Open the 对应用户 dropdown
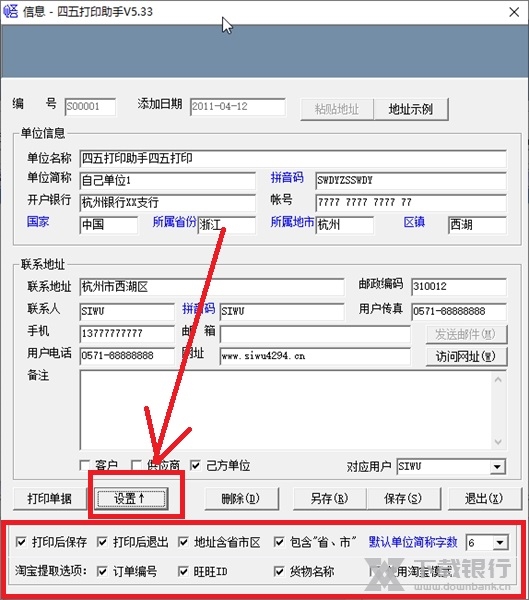Image resolution: width=529 pixels, height=600 pixels. 497,467
